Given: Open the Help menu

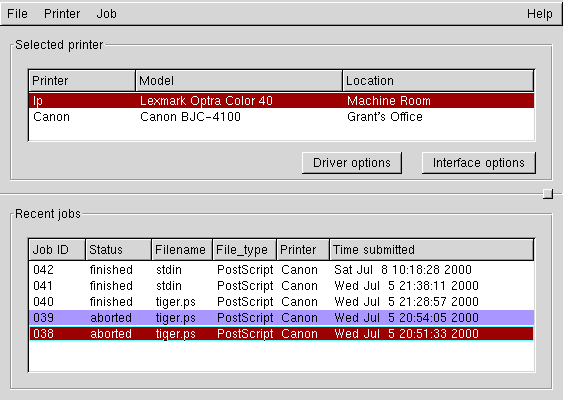Looking at the screenshot, I should point(539,14).
